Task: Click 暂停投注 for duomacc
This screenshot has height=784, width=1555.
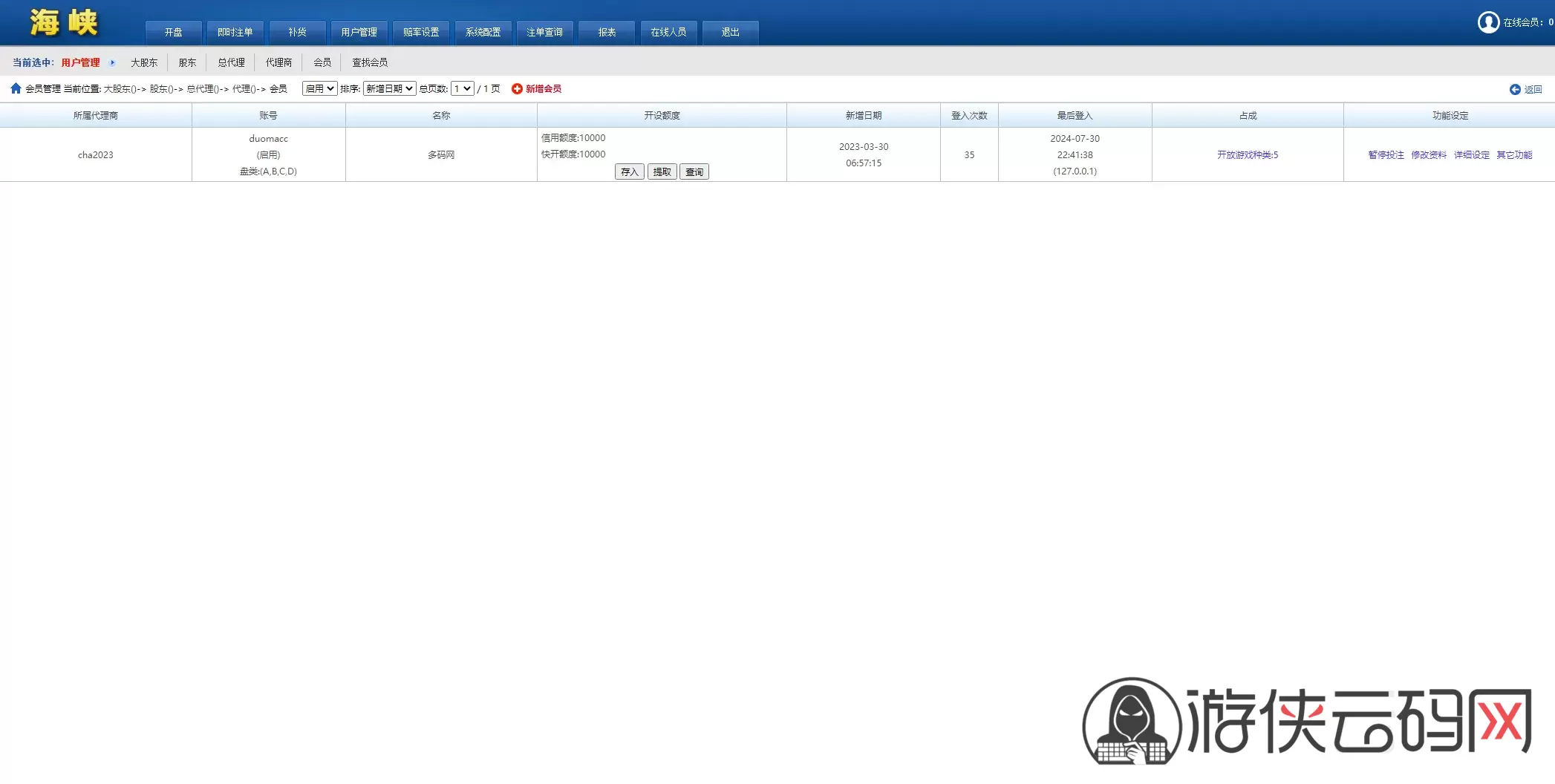Action: pos(1386,155)
